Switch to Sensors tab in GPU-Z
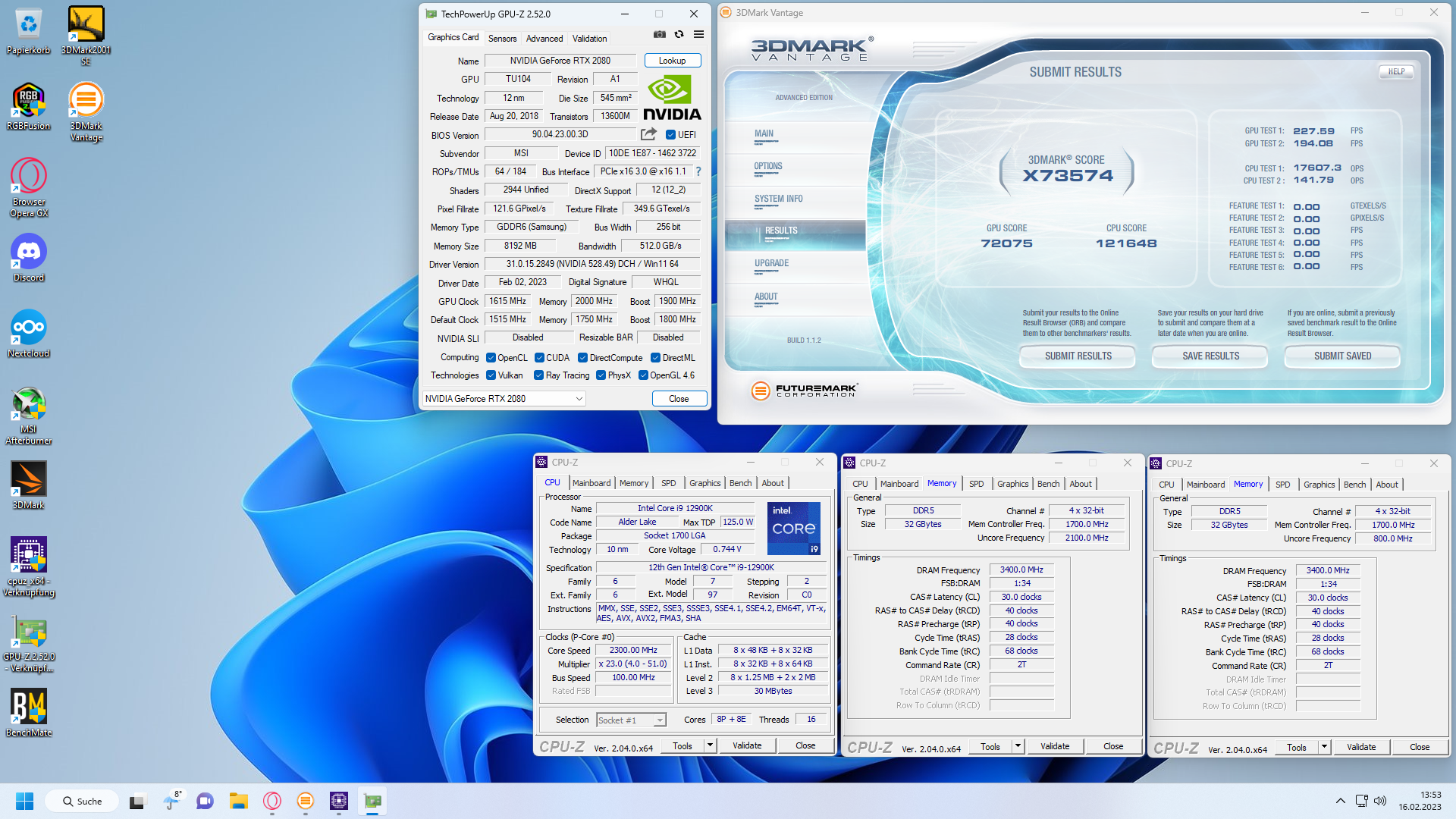This screenshot has height=819, width=1456. (x=502, y=39)
